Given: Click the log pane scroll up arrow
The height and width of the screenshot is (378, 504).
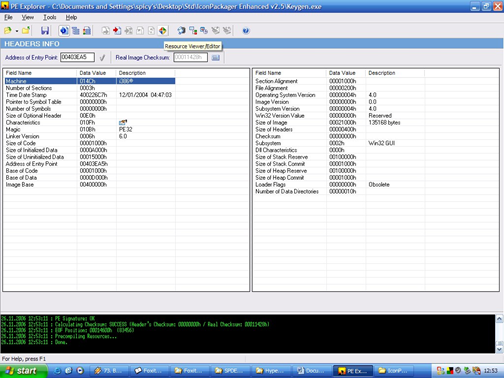Looking at the screenshot, I should pyautogui.click(x=499, y=319).
